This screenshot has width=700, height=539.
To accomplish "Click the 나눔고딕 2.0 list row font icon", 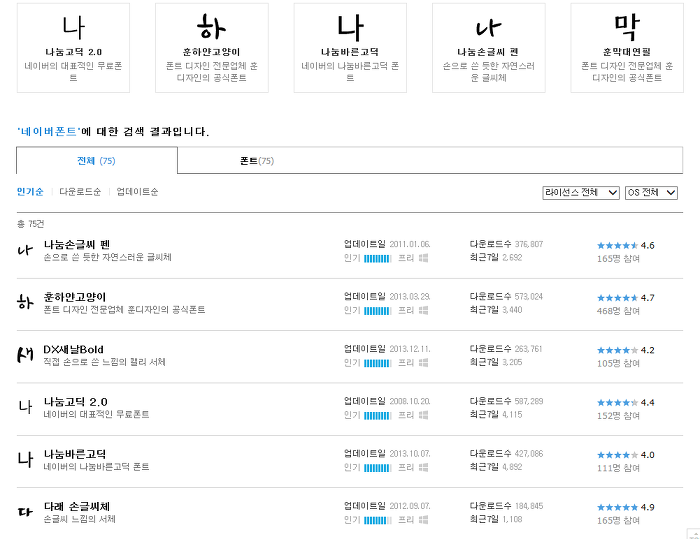I will 25,407.
